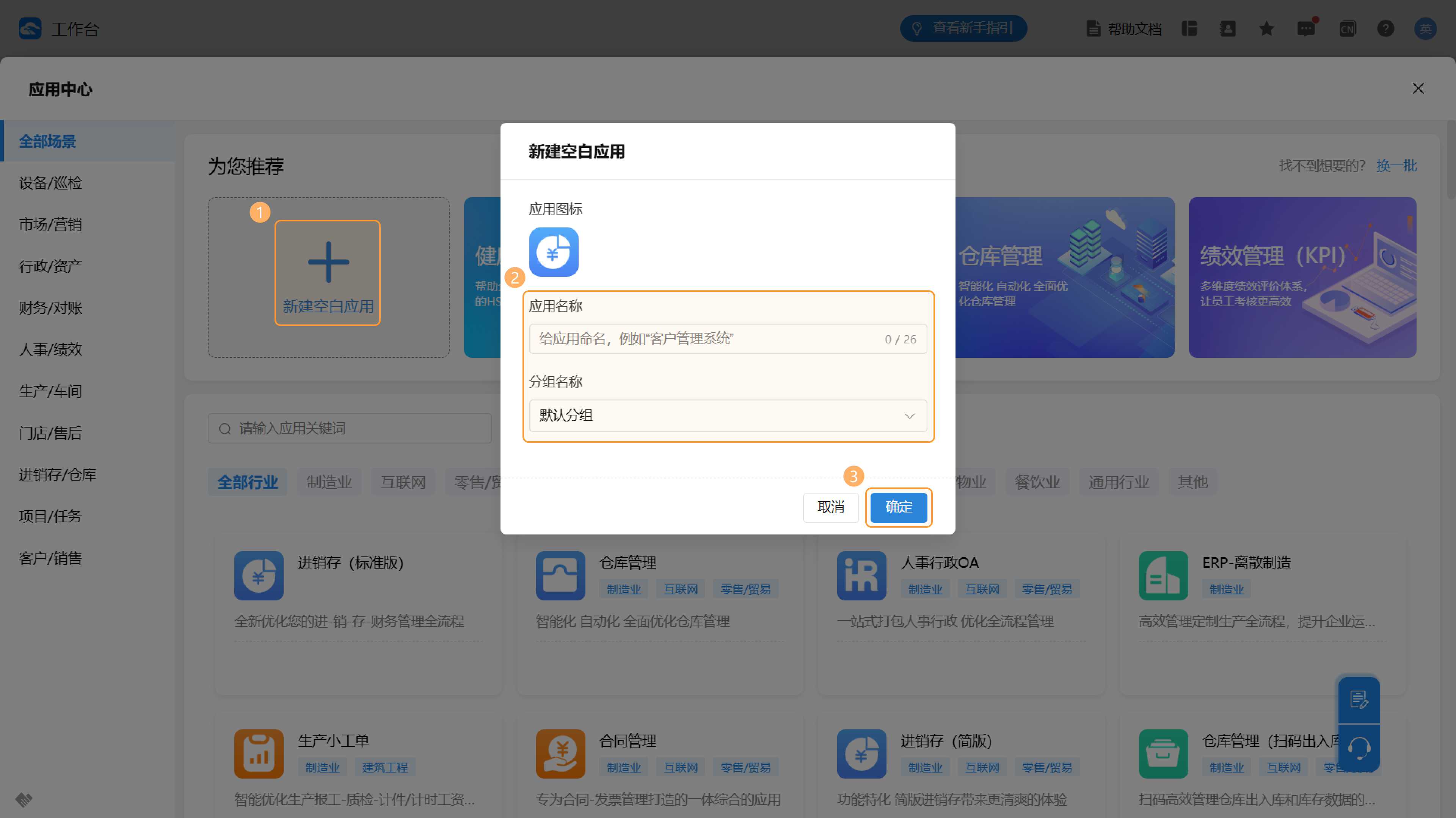The image size is (1456, 818).
Task: Open 合同管理 app title
Action: 628,741
